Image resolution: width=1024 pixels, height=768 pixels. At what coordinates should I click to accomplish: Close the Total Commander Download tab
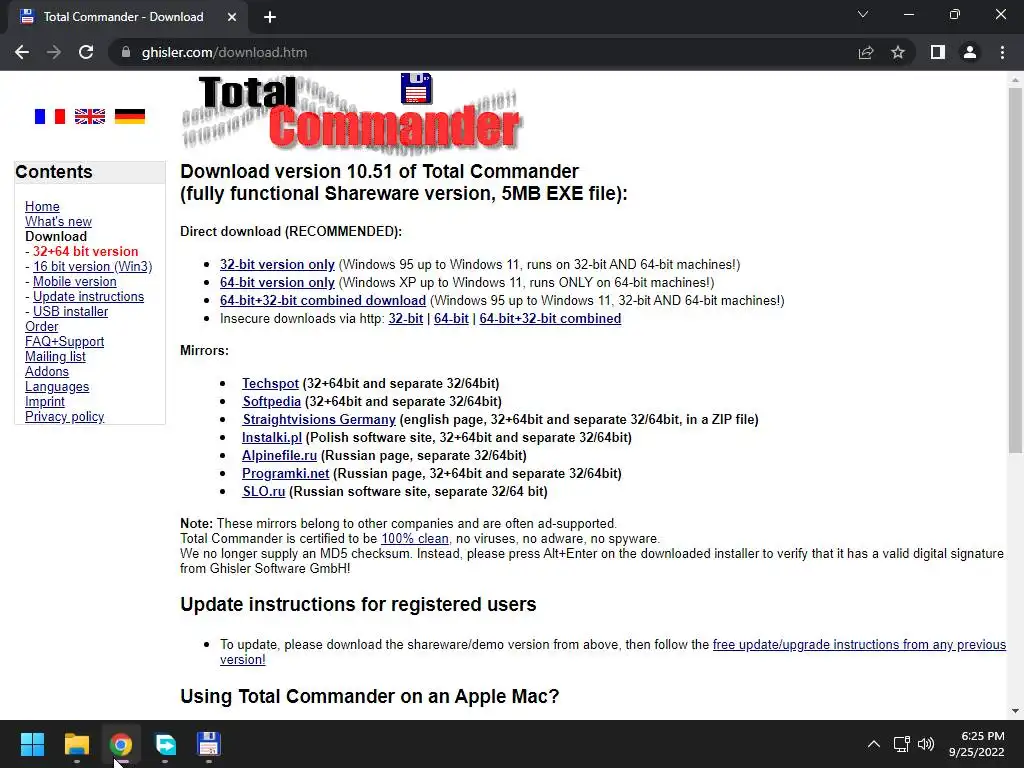pos(232,17)
